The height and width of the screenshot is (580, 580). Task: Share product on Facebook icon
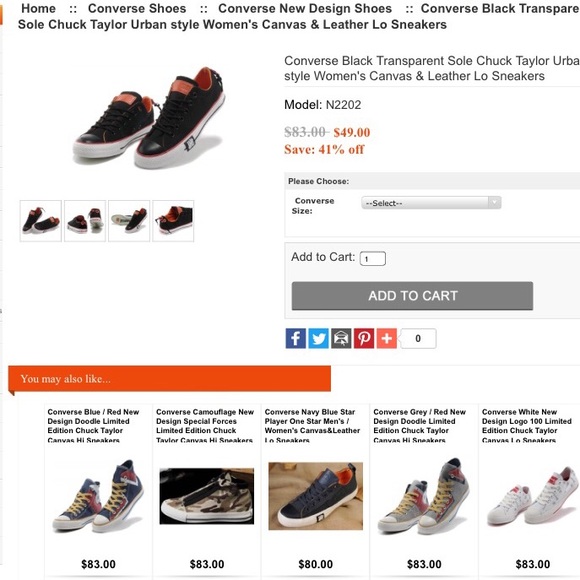click(295, 338)
